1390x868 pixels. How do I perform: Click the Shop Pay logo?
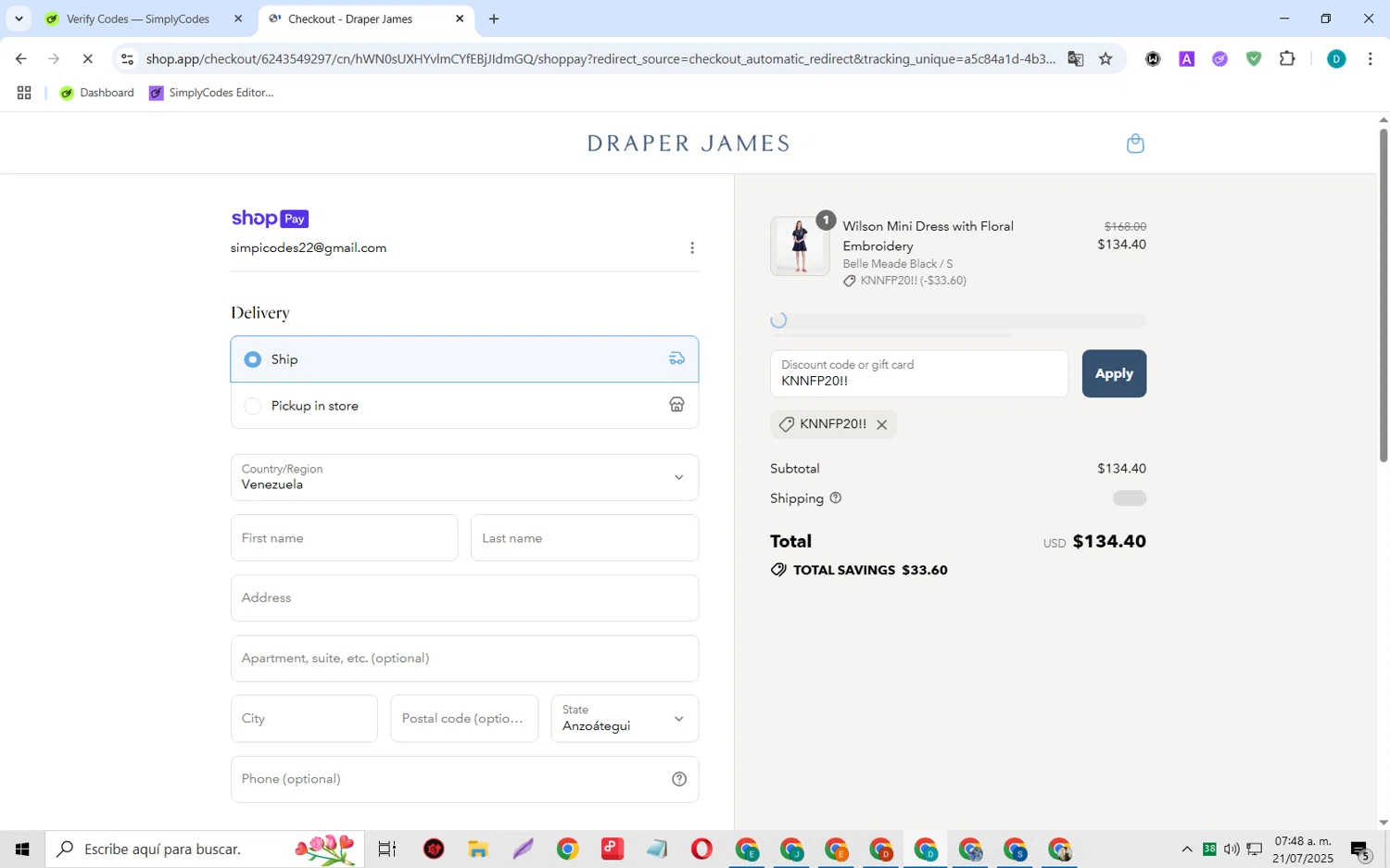click(x=270, y=219)
